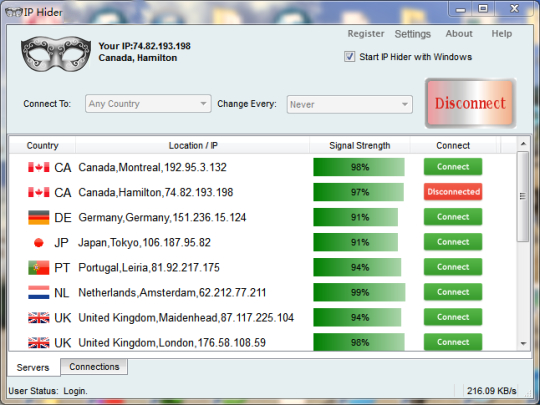Click the Canada flag for Montreal server

[39, 167]
